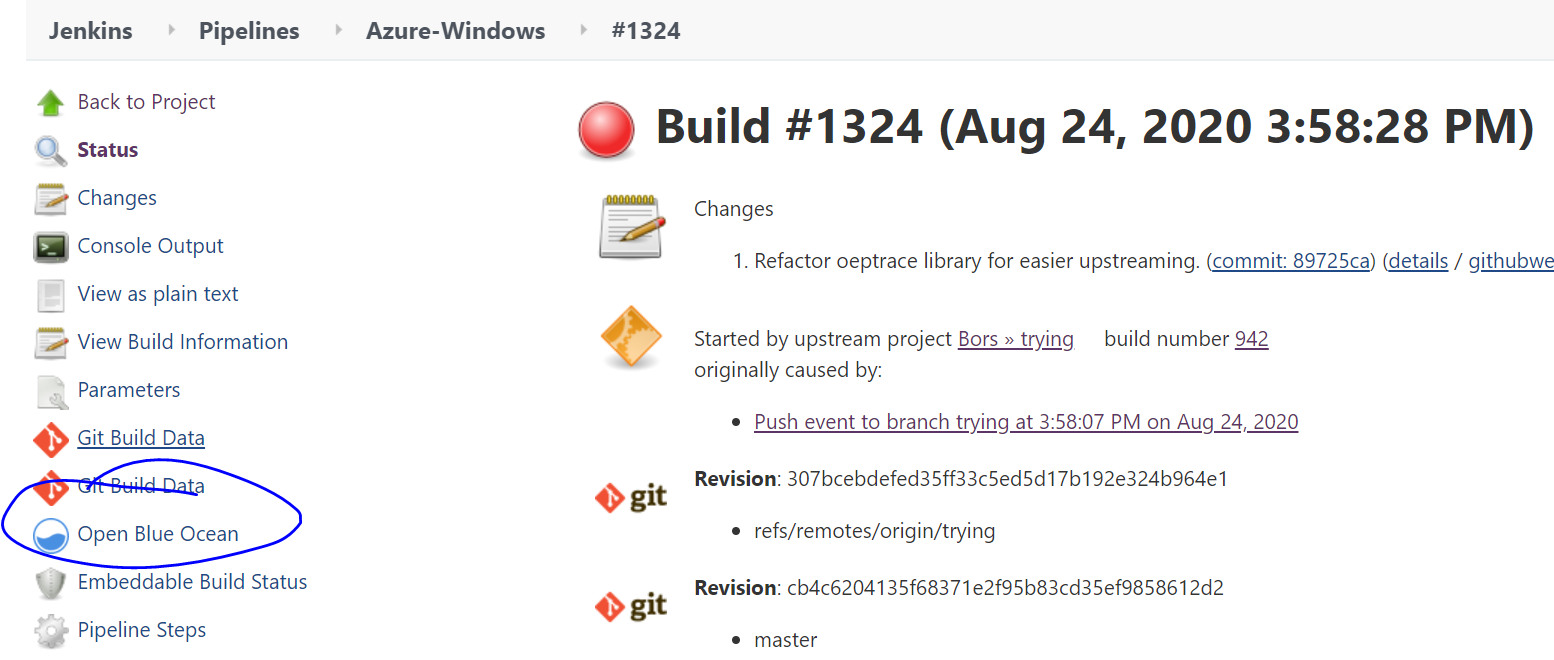Open View as plain text
The width and height of the screenshot is (1554, 660).
click(x=157, y=293)
